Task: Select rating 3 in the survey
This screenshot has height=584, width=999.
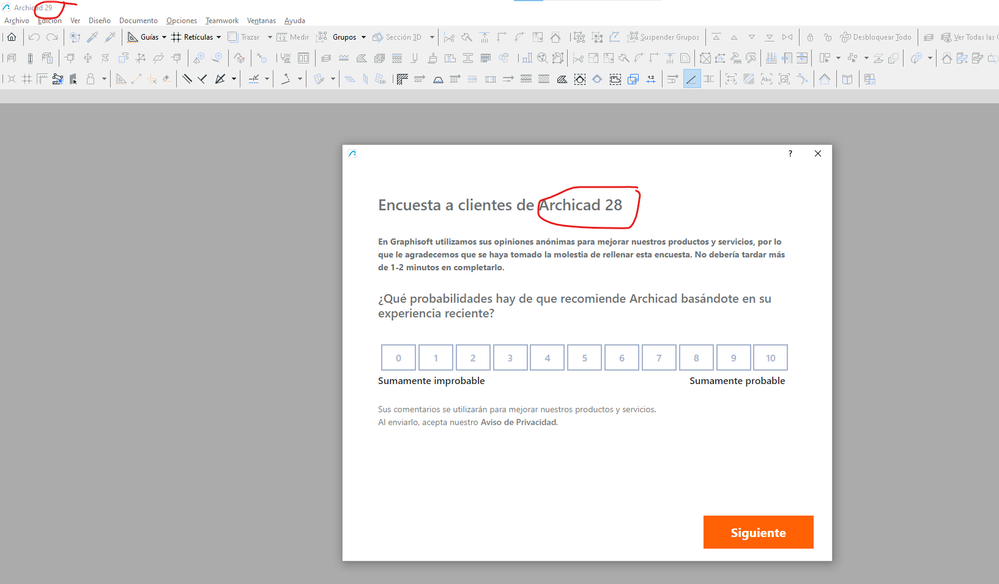Action: pos(510,357)
